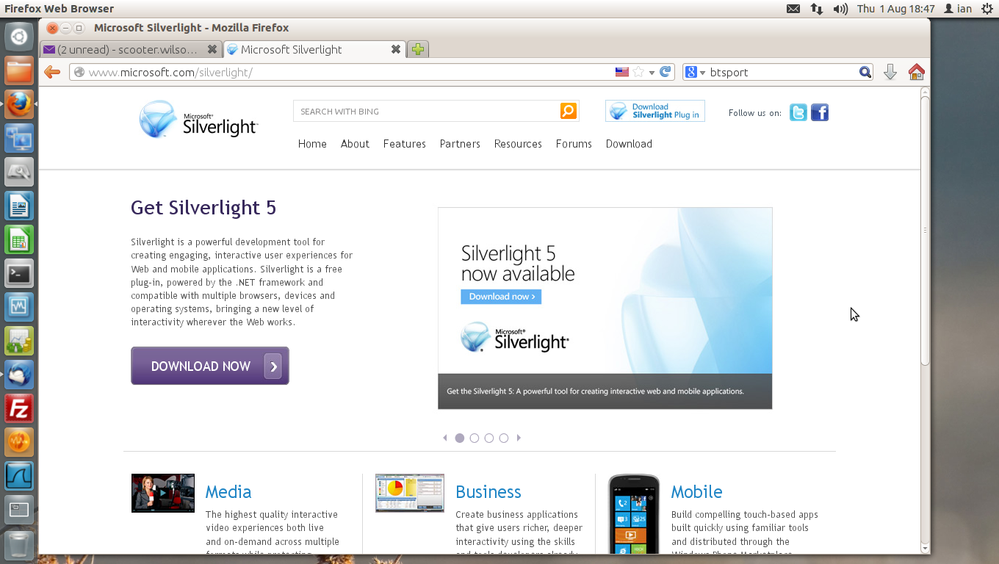Open the Home navigation item

312,144
